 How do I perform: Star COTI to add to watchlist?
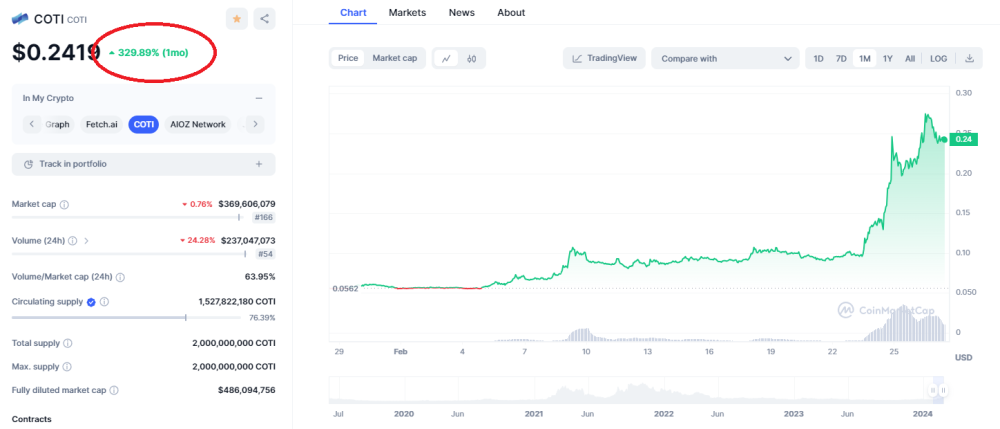[237, 18]
